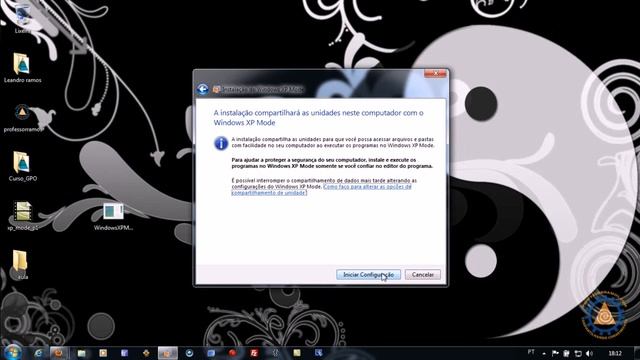Click the red round taskbar icon
The image size is (640, 360).
pos(232,353)
